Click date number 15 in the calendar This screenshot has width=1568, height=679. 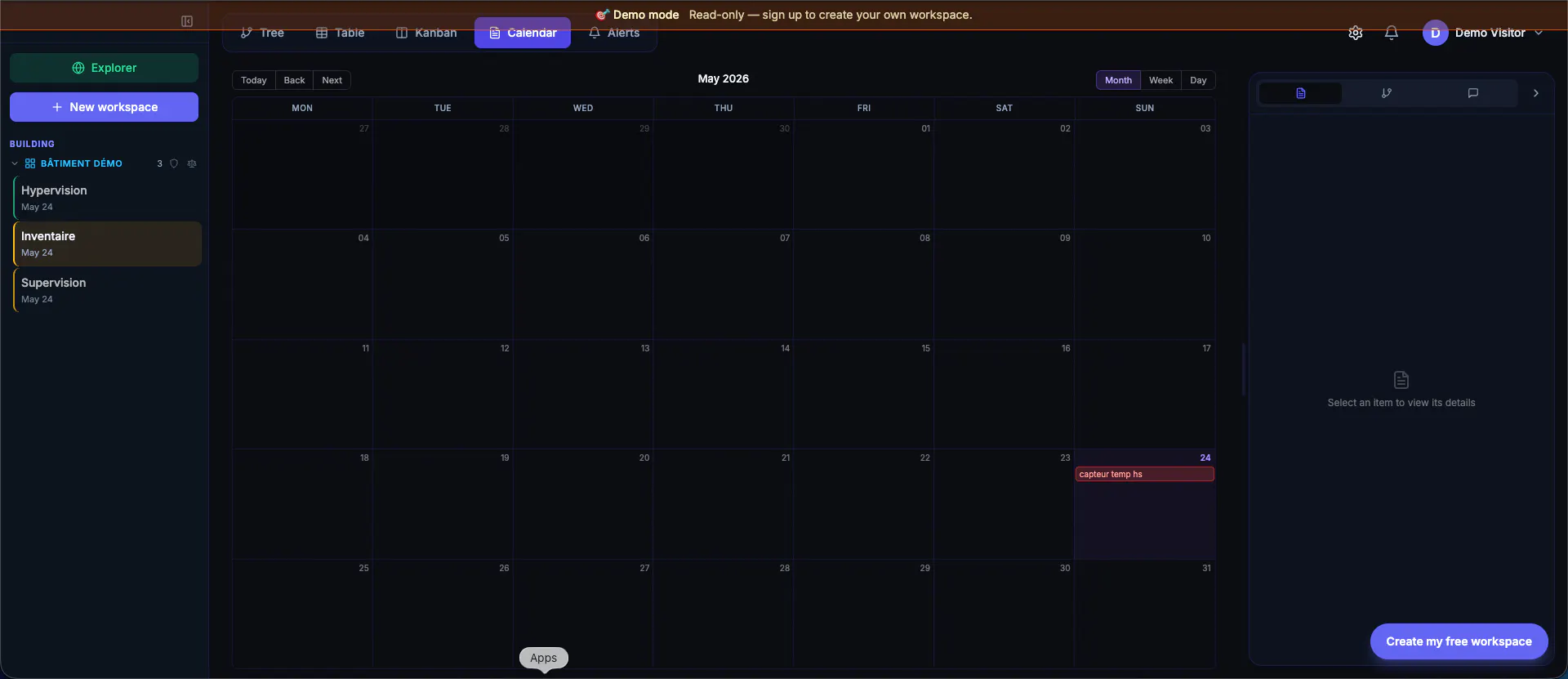[925, 348]
